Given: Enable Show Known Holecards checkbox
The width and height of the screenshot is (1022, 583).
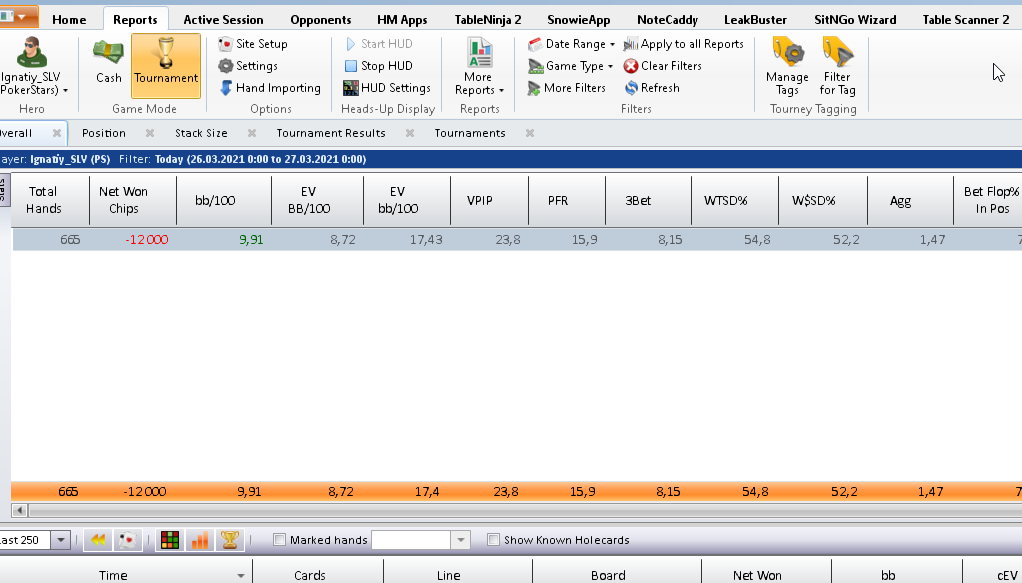Looking at the screenshot, I should click(493, 540).
